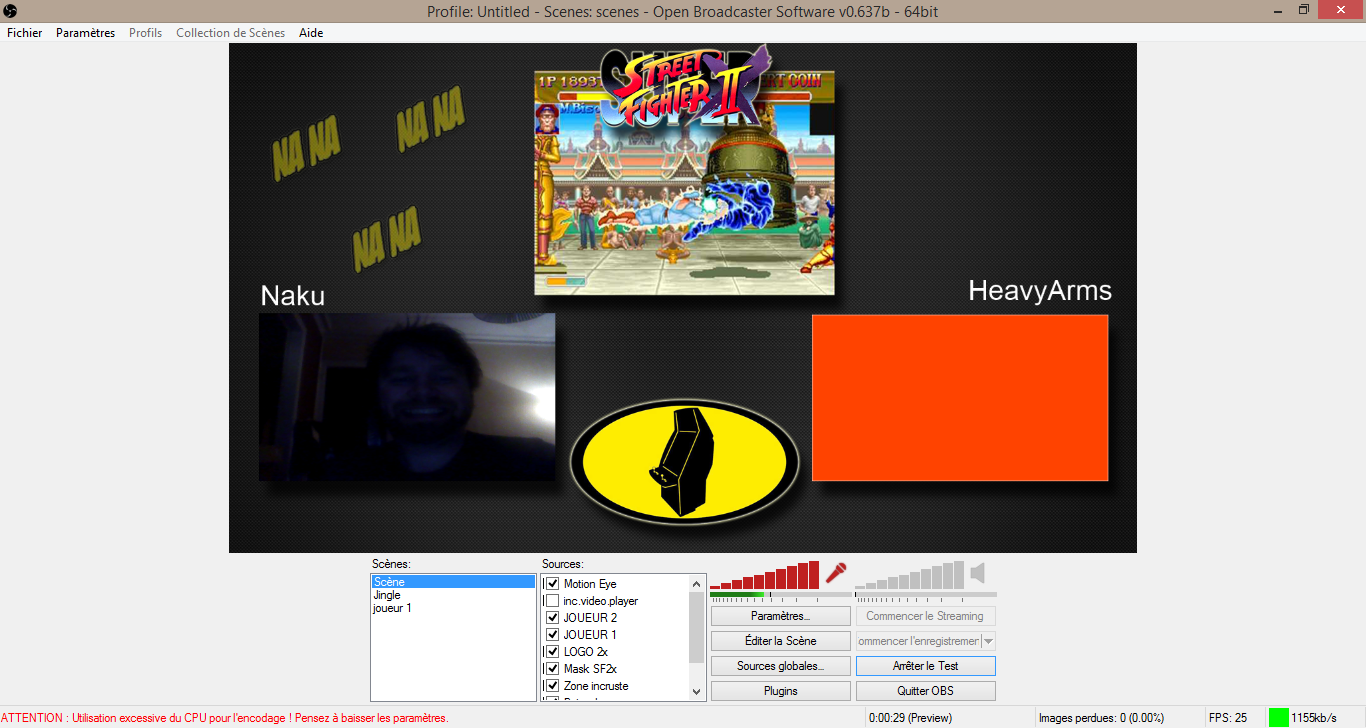The height and width of the screenshot is (728, 1366).
Task: Click the Arrêter le Test button
Action: [x=925, y=666]
